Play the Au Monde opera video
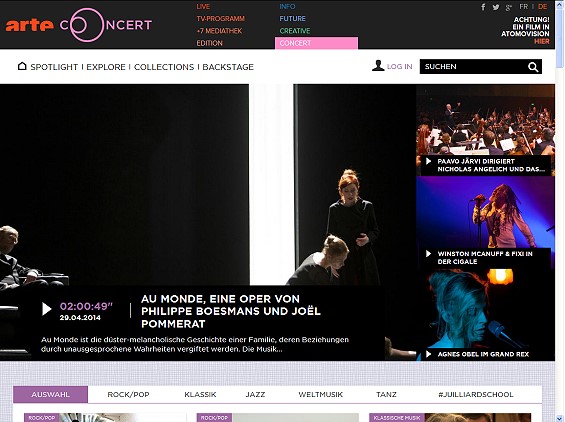This screenshot has width=565, height=422. coord(46,309)
